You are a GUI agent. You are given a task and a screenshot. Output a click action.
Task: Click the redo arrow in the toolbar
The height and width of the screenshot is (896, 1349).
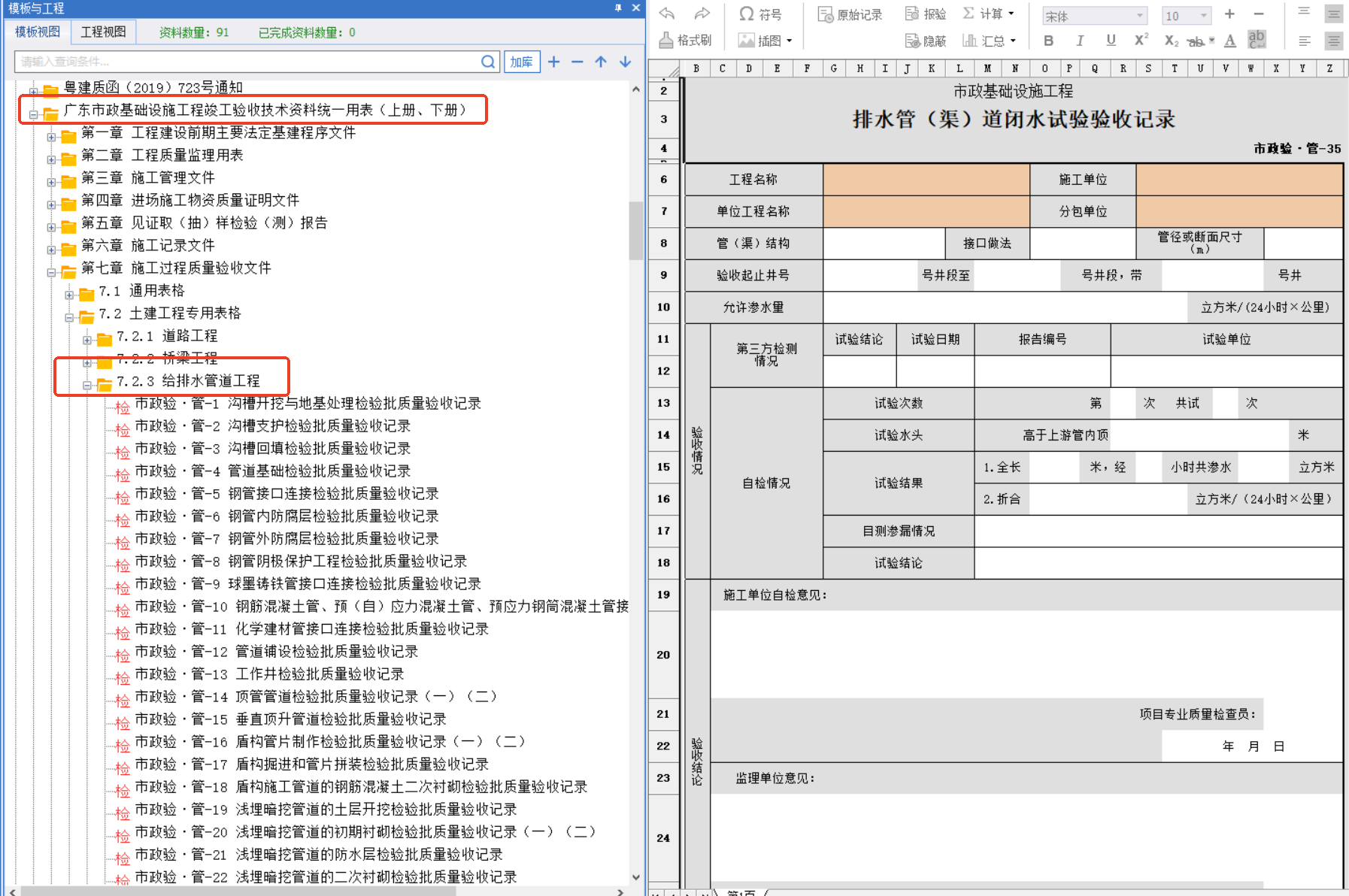point(702,14)
